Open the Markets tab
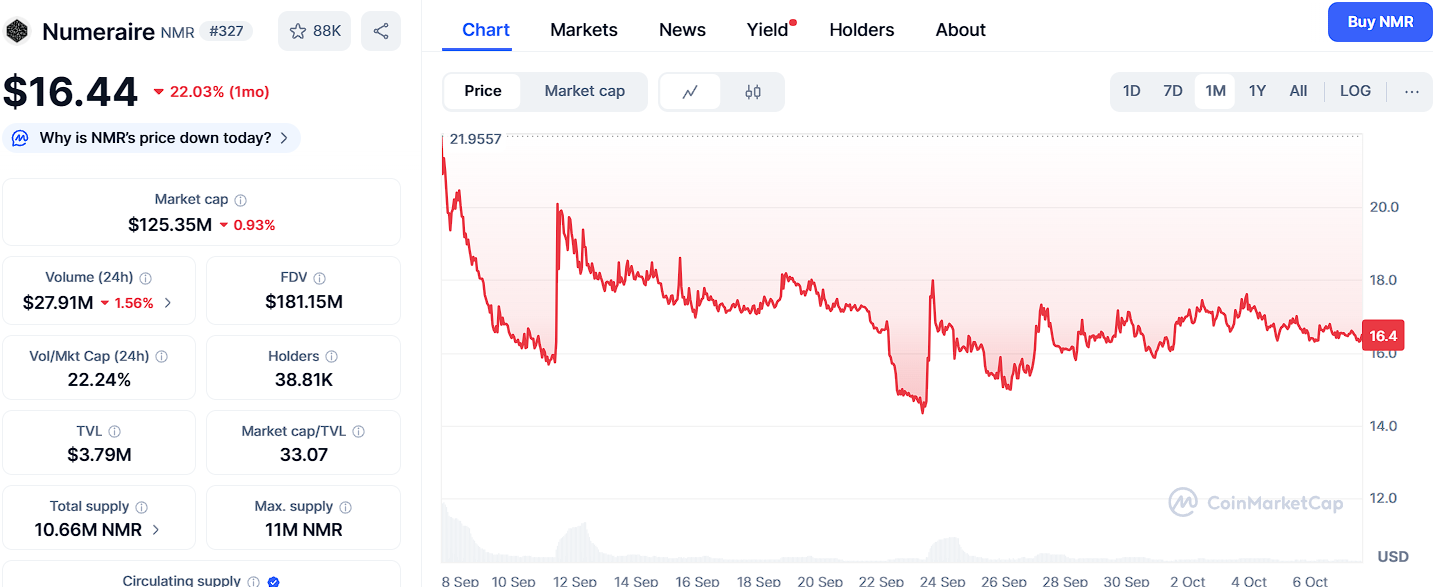The width and height of the screenshot is (1433, 587). 584,30
